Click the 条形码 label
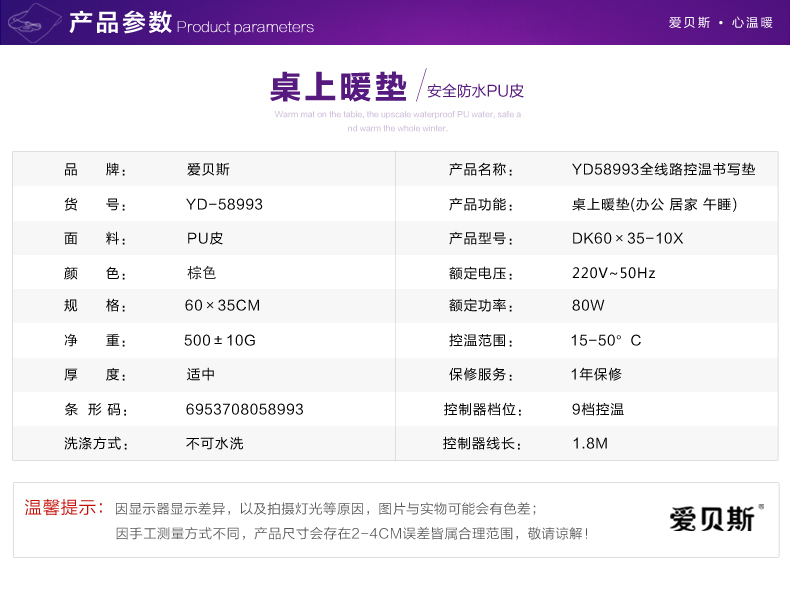The image size is (790, 592). (x=96, y=409)
